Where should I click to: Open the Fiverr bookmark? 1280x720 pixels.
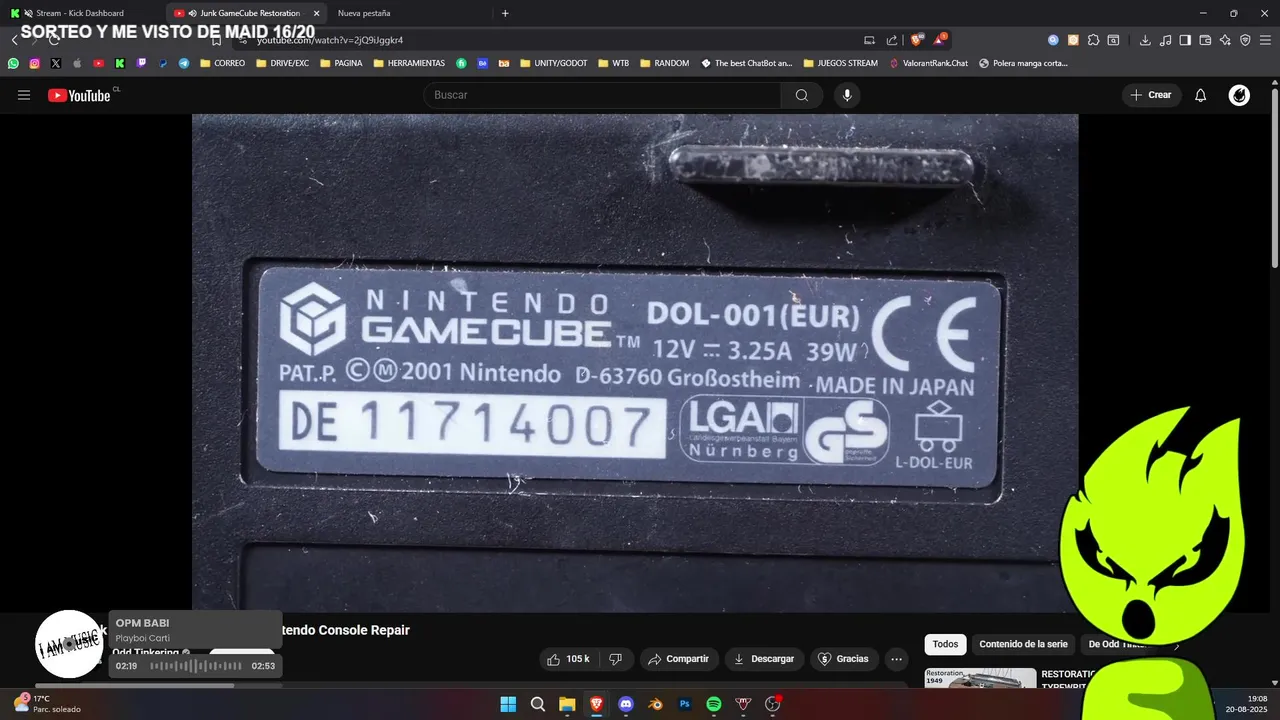461,63
